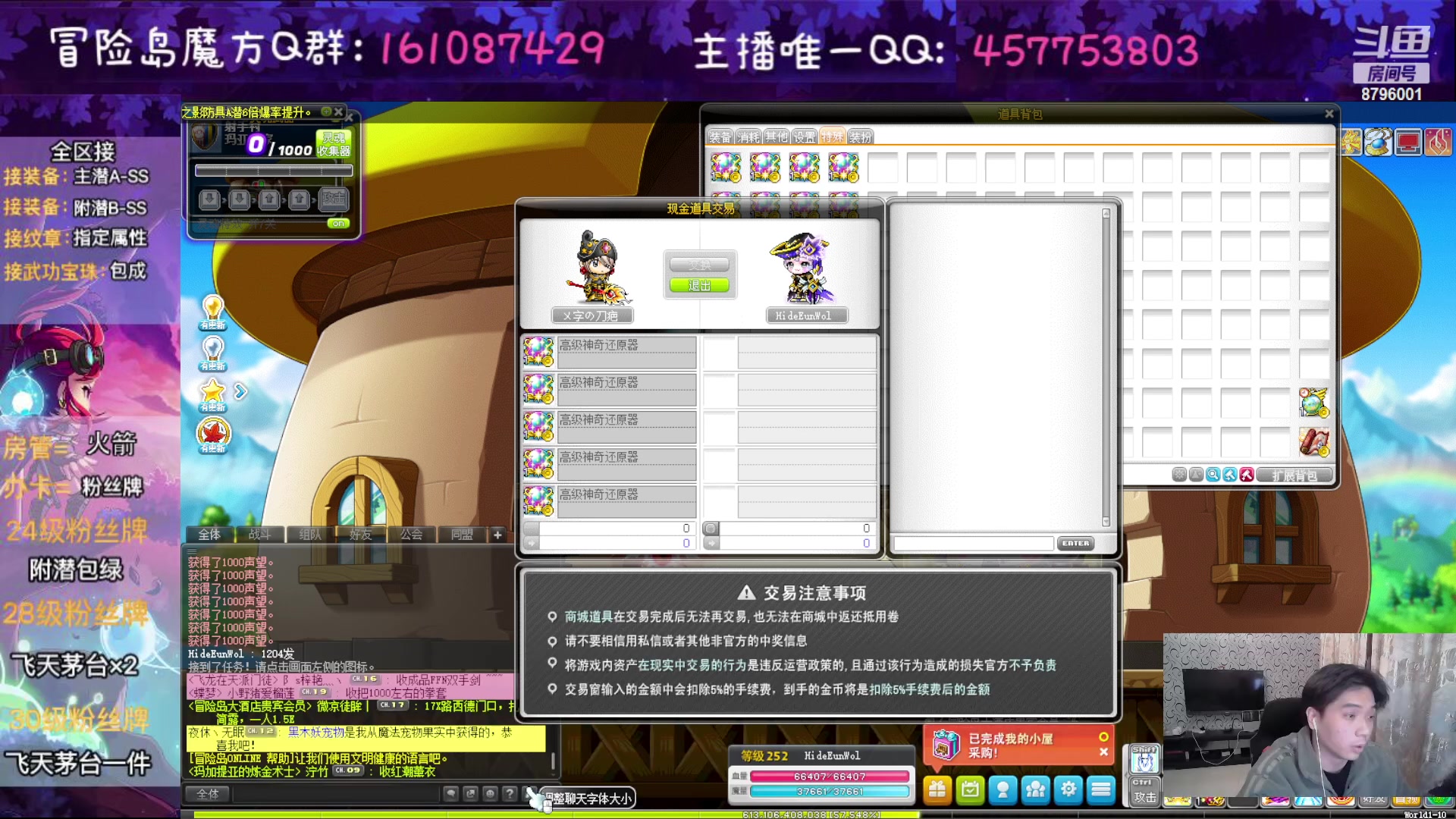
Task: Click the blue hammer icon in backpack
Action: pos(1229,475)
